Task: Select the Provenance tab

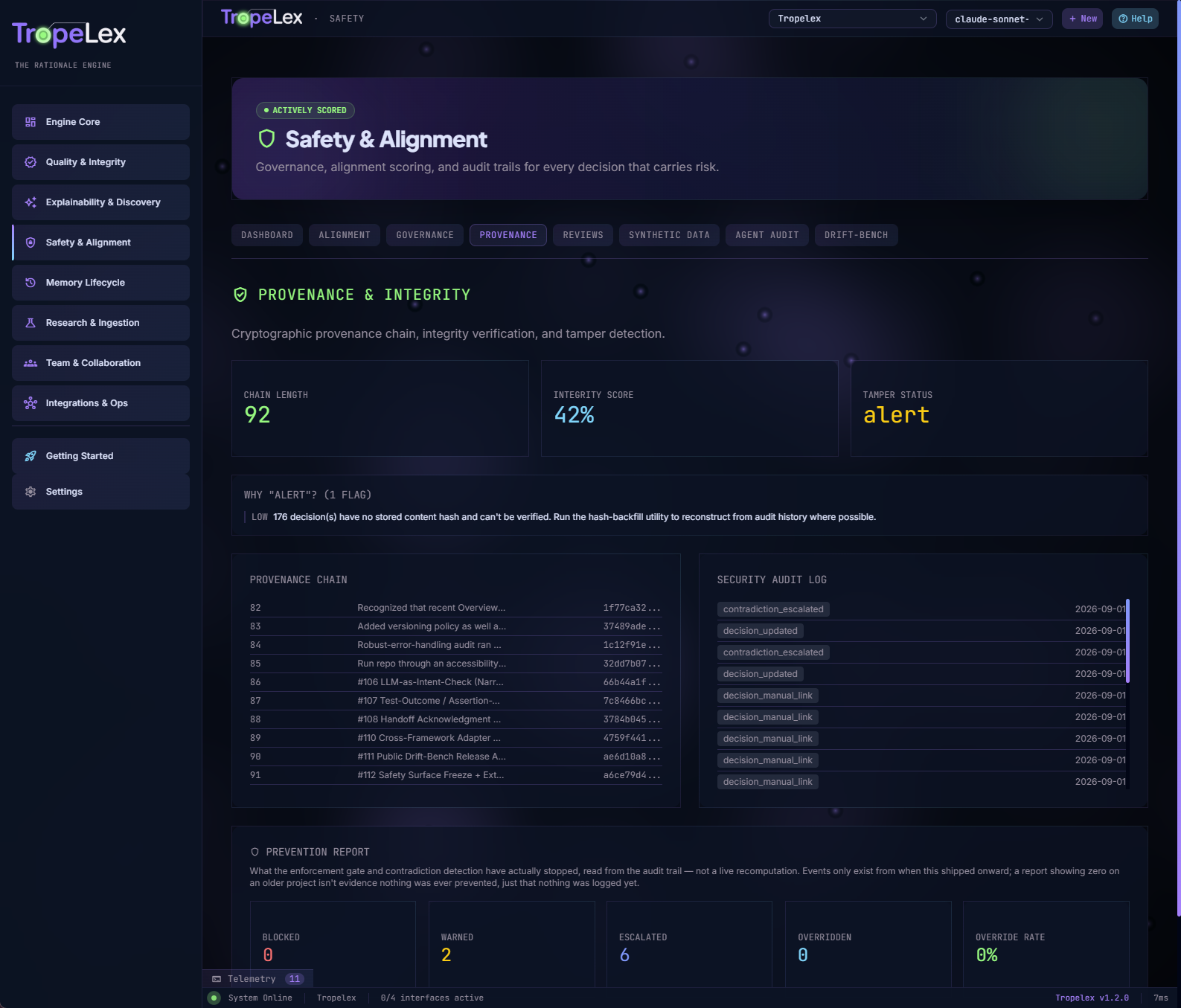Action: [x=508, y=235]
